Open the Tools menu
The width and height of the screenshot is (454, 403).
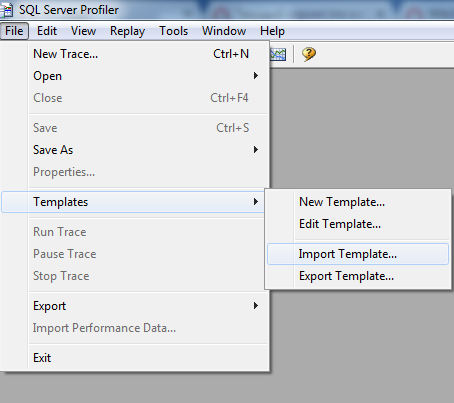[174, 31]
